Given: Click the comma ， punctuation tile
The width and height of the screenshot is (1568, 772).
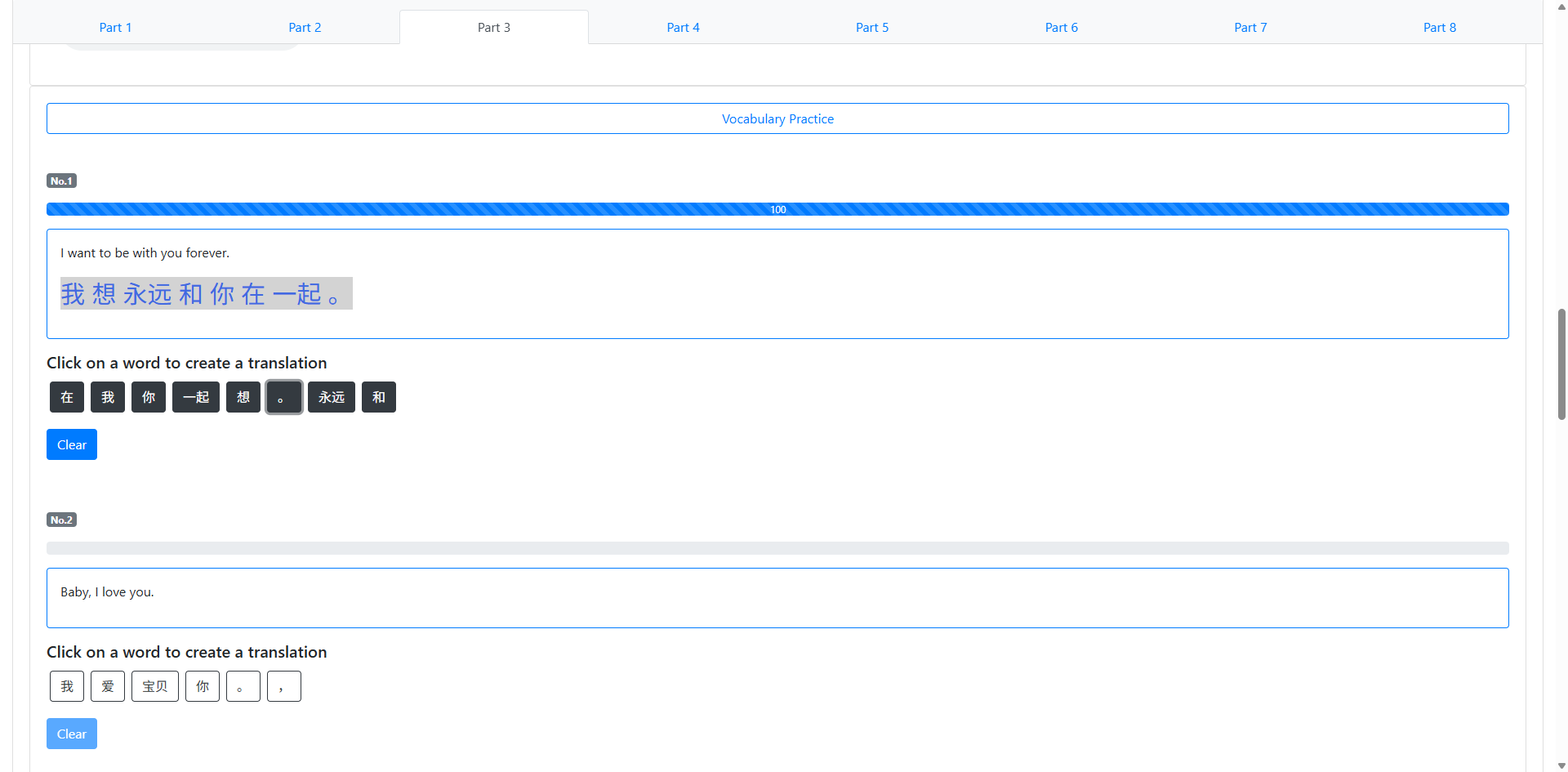Looking at the screenshot, I should coord(283,686).
